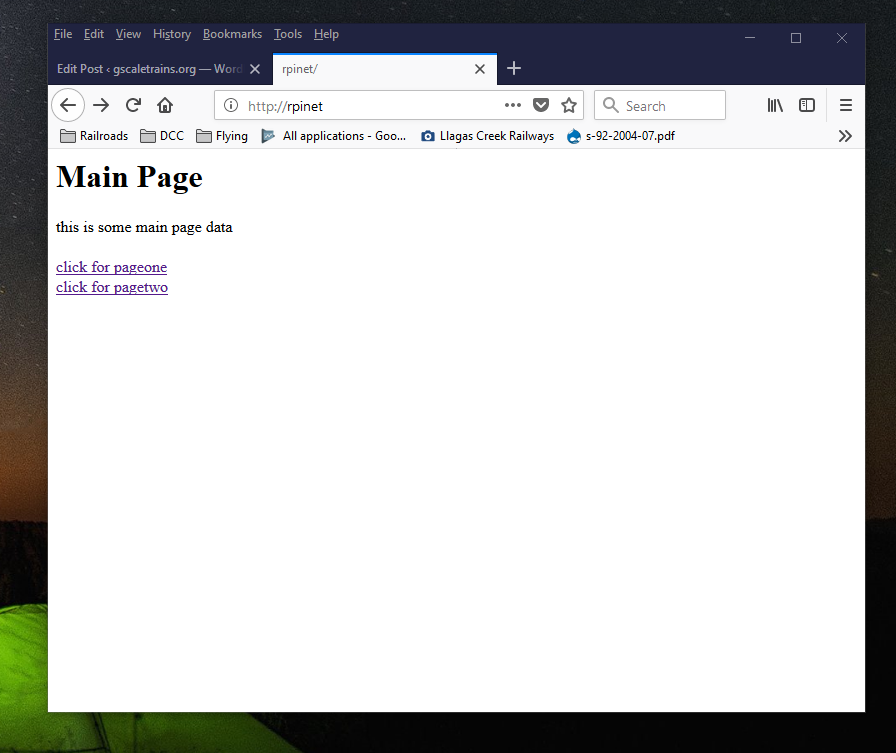Open the Firefox home page

165,106
